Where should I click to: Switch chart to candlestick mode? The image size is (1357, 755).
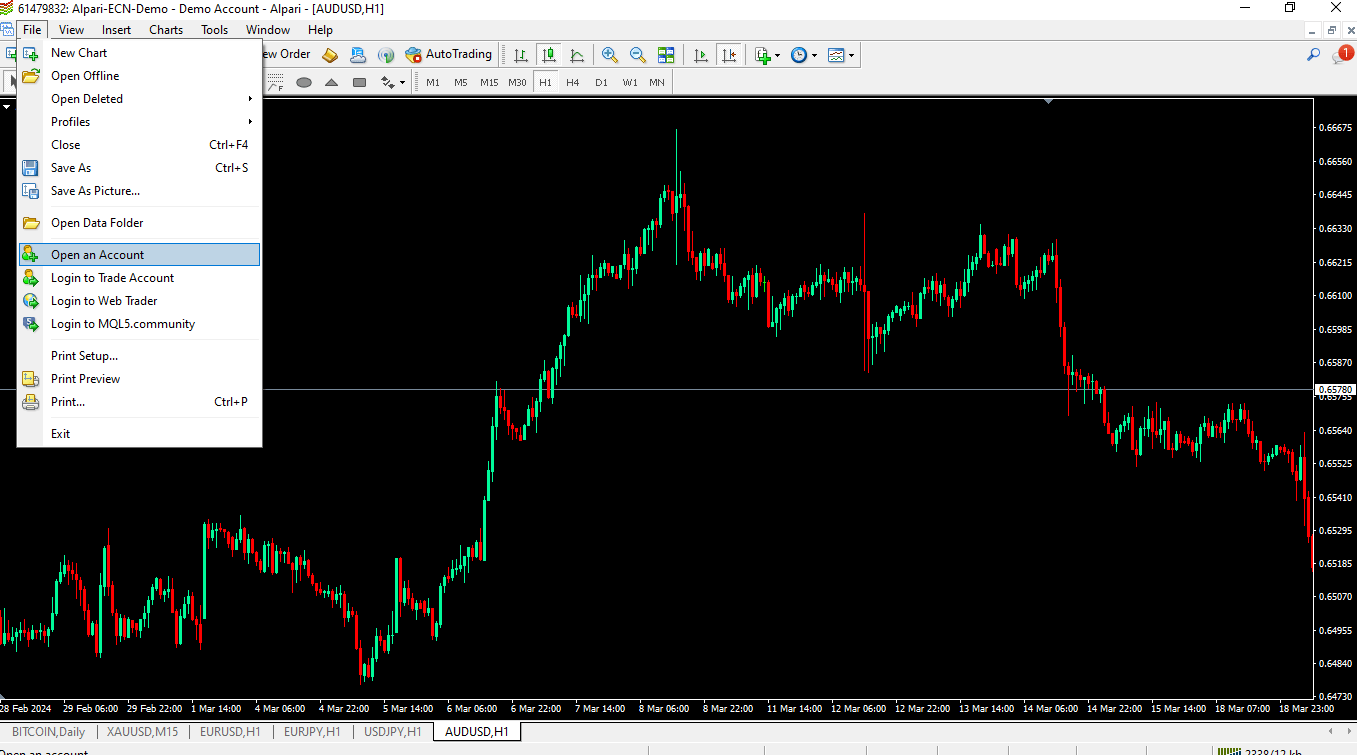click(548, 55)
